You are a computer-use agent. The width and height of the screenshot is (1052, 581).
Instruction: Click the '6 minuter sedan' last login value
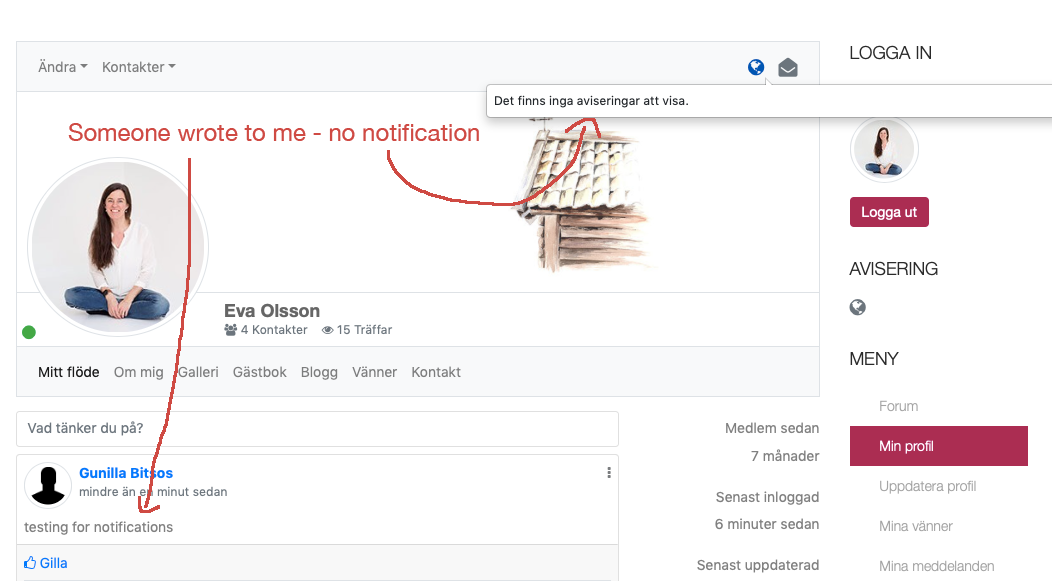pos(767,525)
